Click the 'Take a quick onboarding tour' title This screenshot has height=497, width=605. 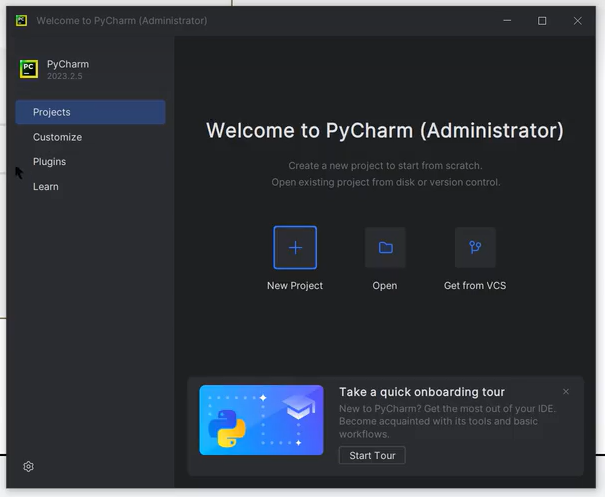(422, 392)
